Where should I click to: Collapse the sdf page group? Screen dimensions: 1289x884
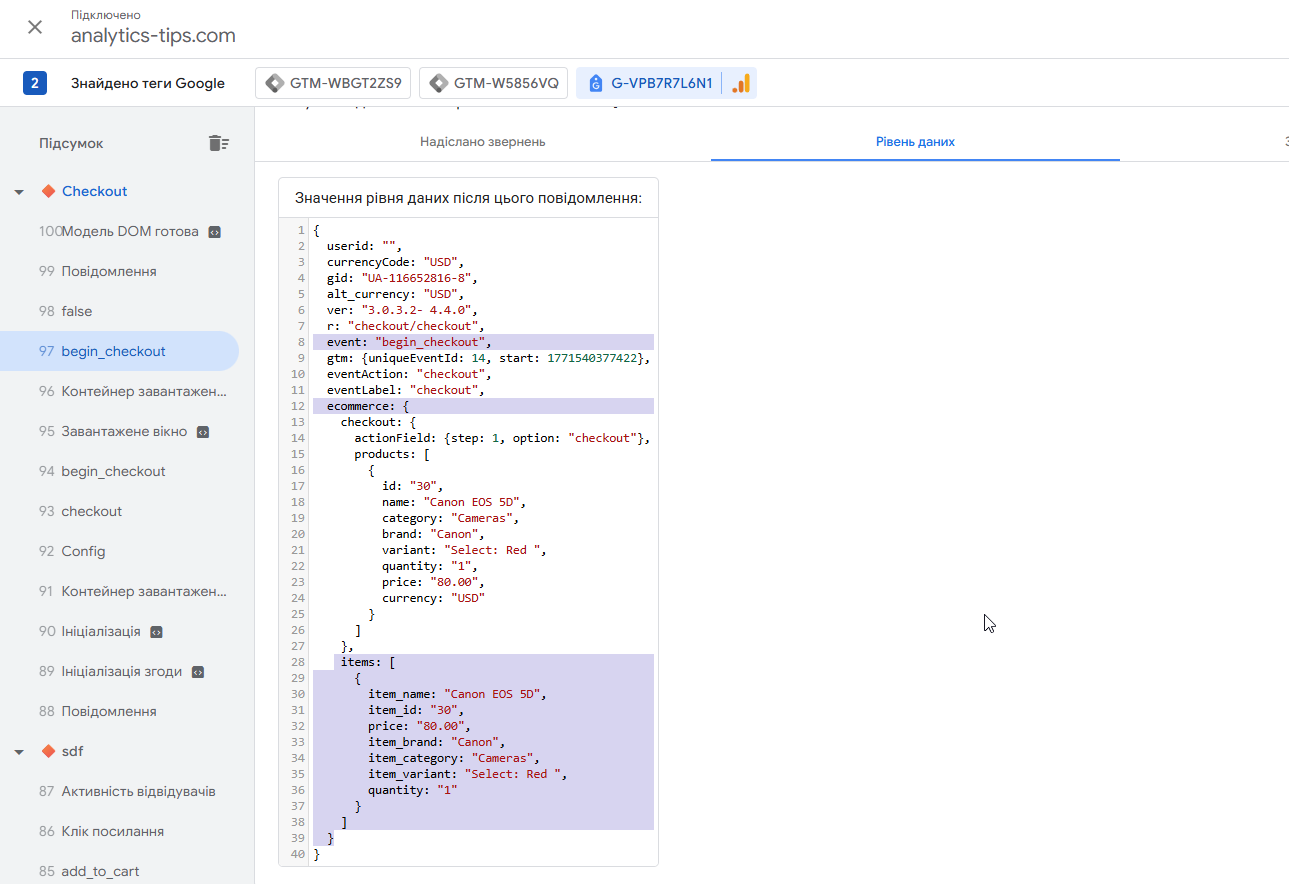(19, 752)
